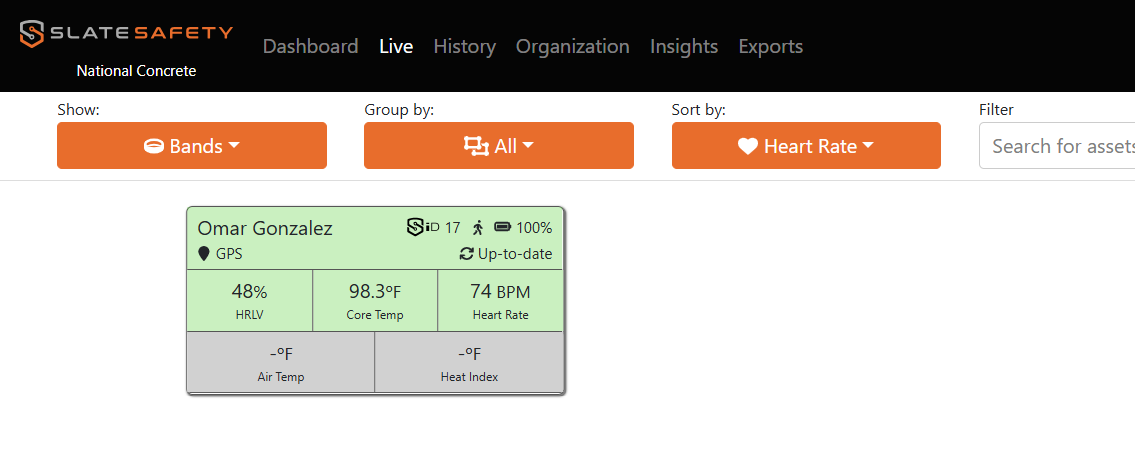
Task: Click the walking person activity icon
Action: click(x=477, y=228)
